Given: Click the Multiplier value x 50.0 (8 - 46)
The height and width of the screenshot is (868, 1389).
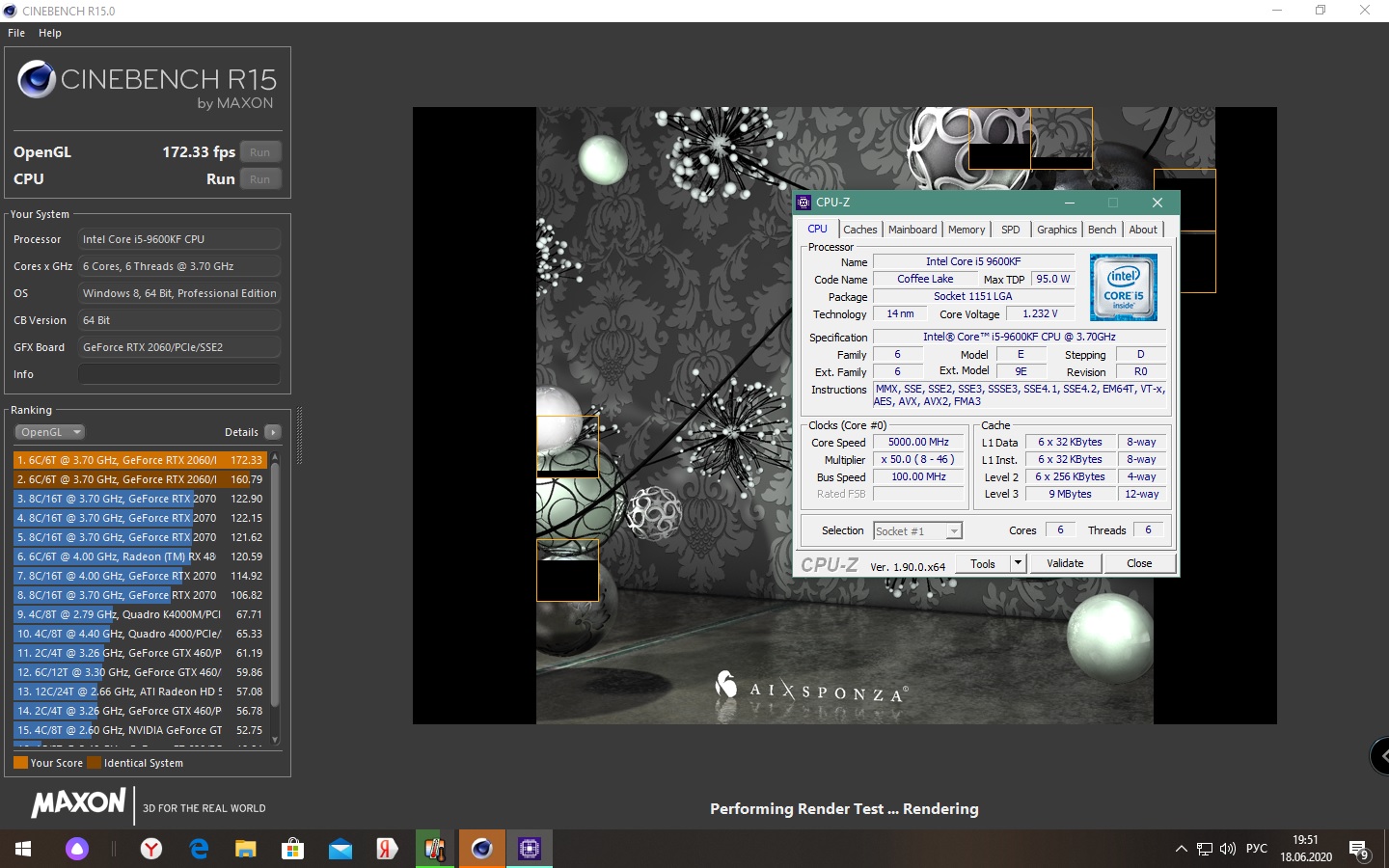Looking at the screenshot, I should coord(918,460).
